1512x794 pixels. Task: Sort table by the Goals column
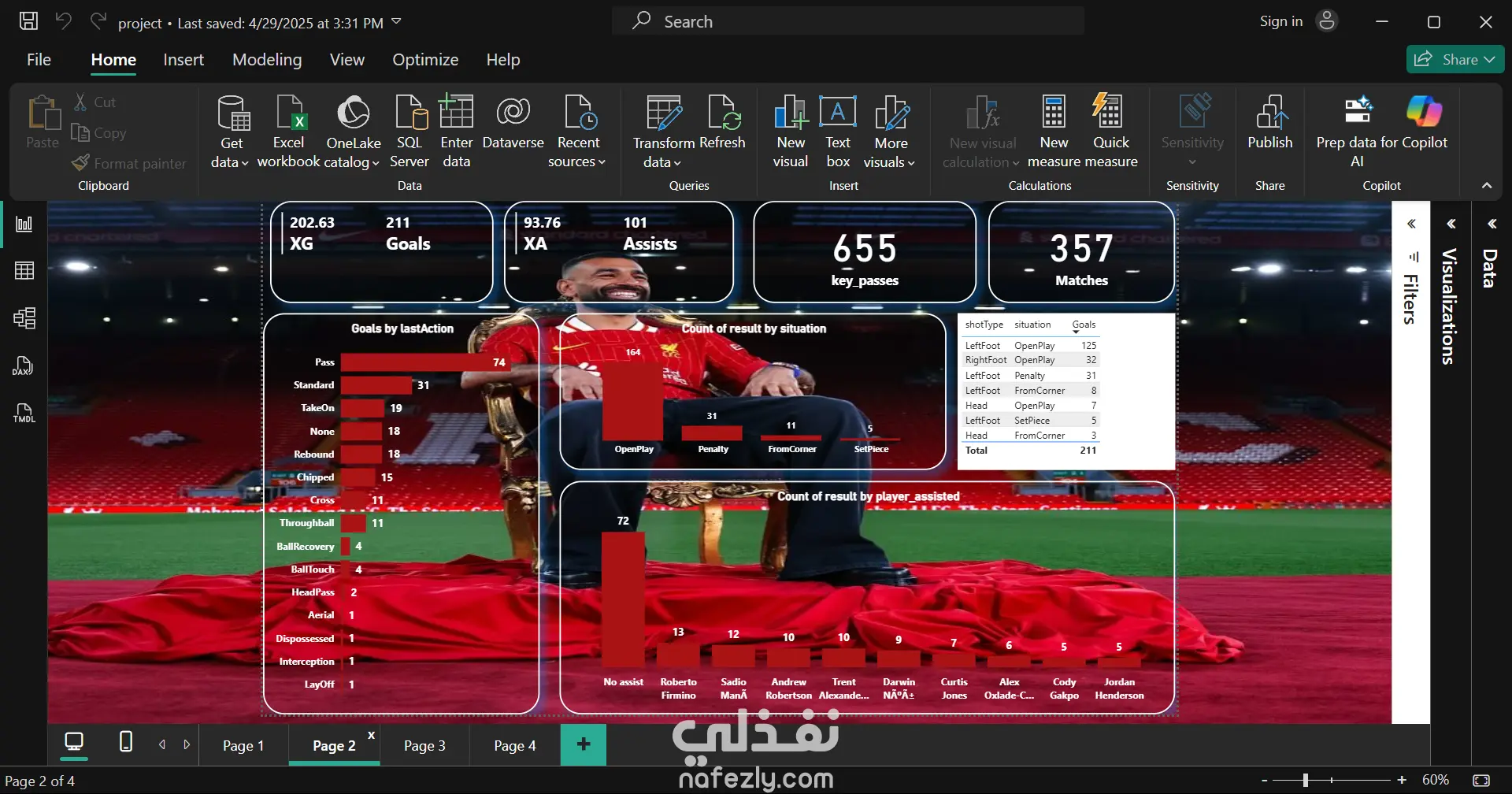point(1084,325)
